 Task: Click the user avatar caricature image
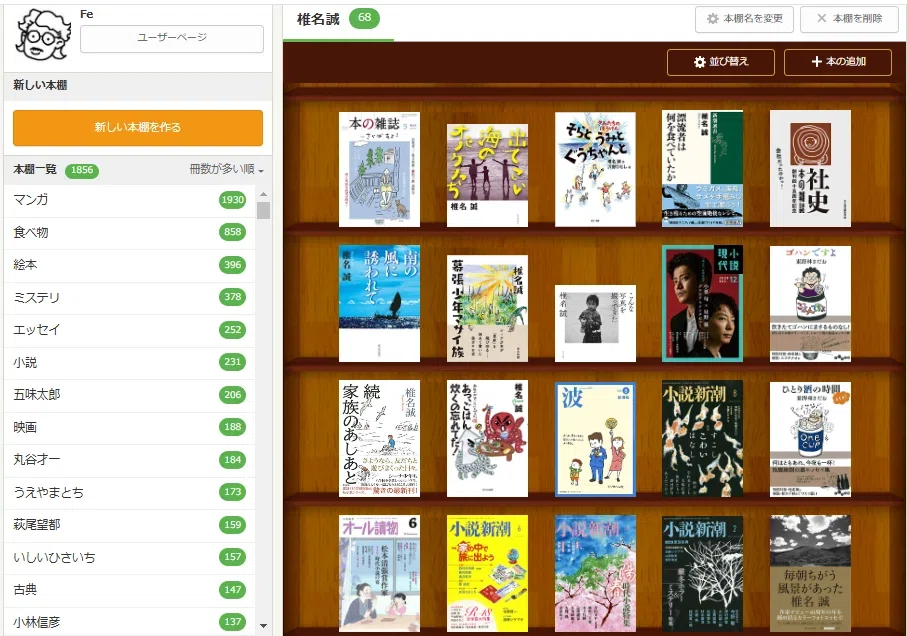pos(43,35)
